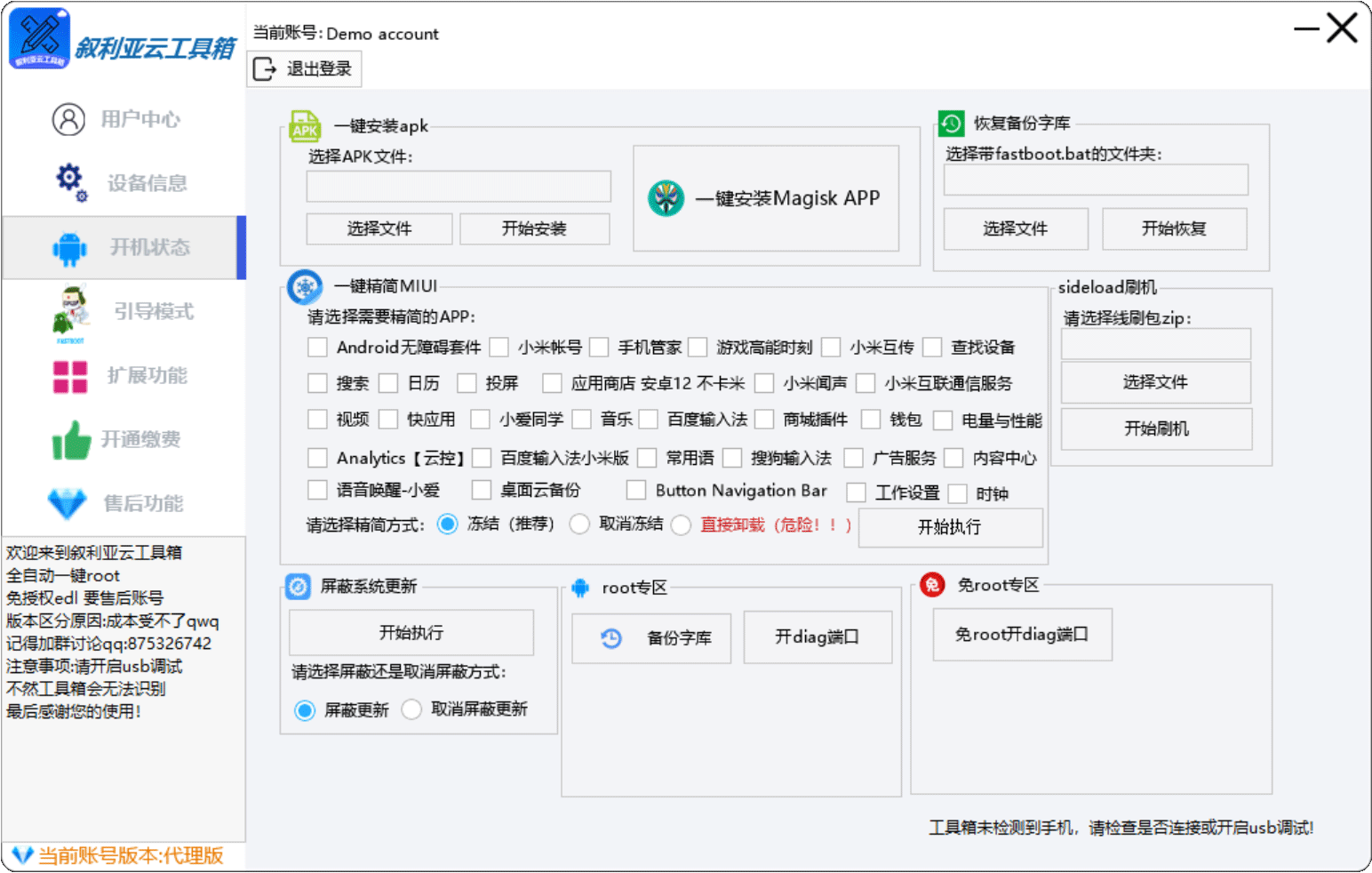Click the green thumbs-up payment icon

point(71,440)
